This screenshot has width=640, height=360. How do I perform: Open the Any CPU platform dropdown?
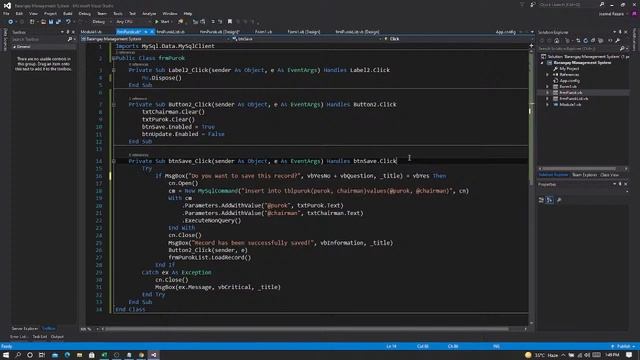tap(133, 22)
